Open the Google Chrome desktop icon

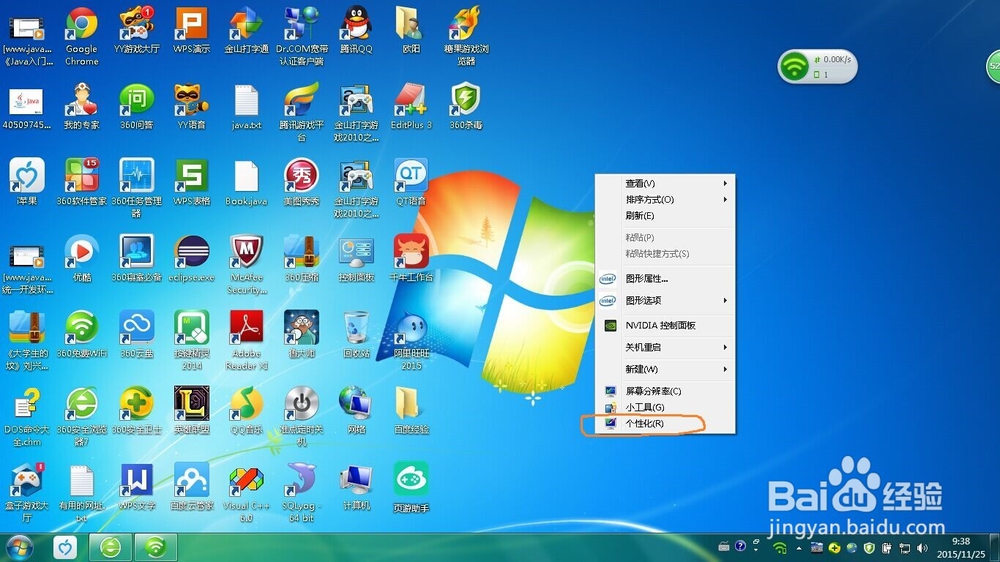click(x=82, y=36)
